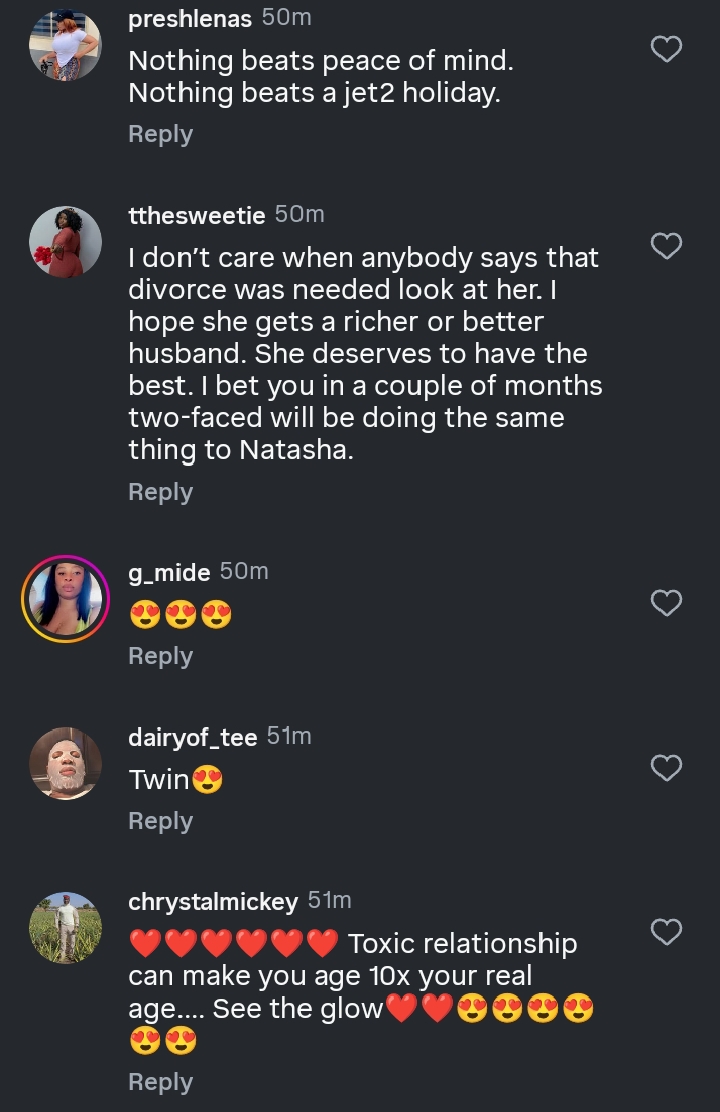Tap the dairyof_tee username
Image resolution: width=720 pixels, height=1112 pixels.
pyautogui.click(x=193, y=737)
